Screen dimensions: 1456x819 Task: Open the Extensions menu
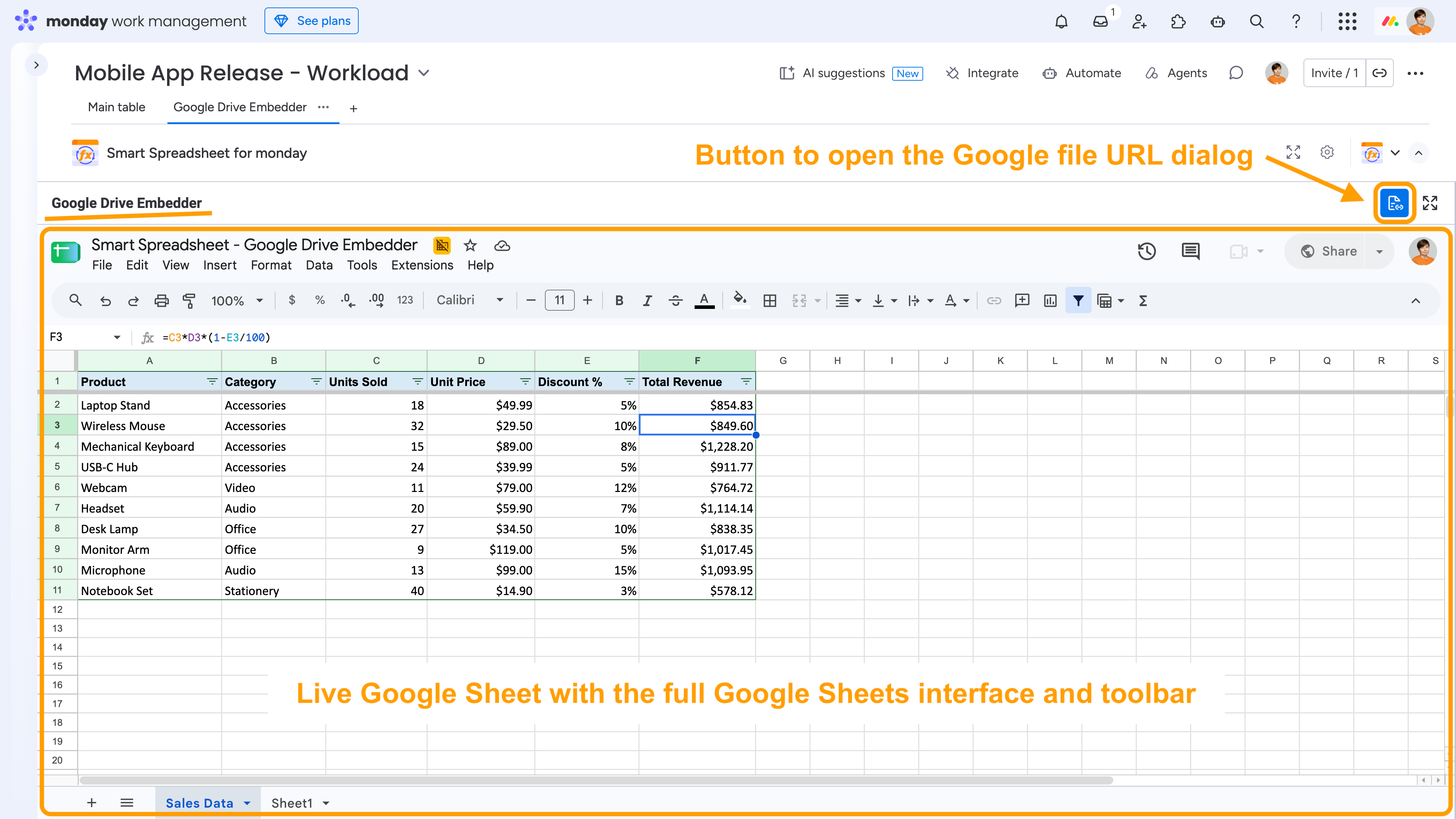click(422, 265)
